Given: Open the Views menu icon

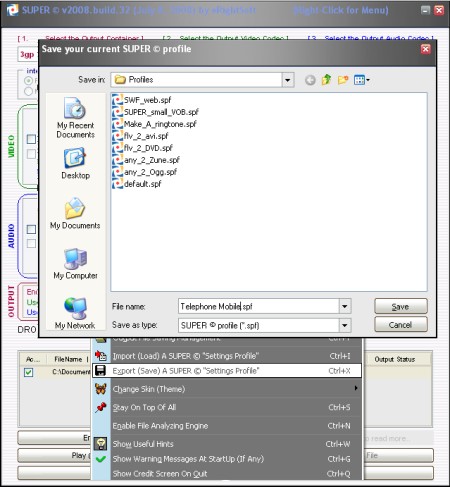Looking at the screenshot, I should pos(362,80).
